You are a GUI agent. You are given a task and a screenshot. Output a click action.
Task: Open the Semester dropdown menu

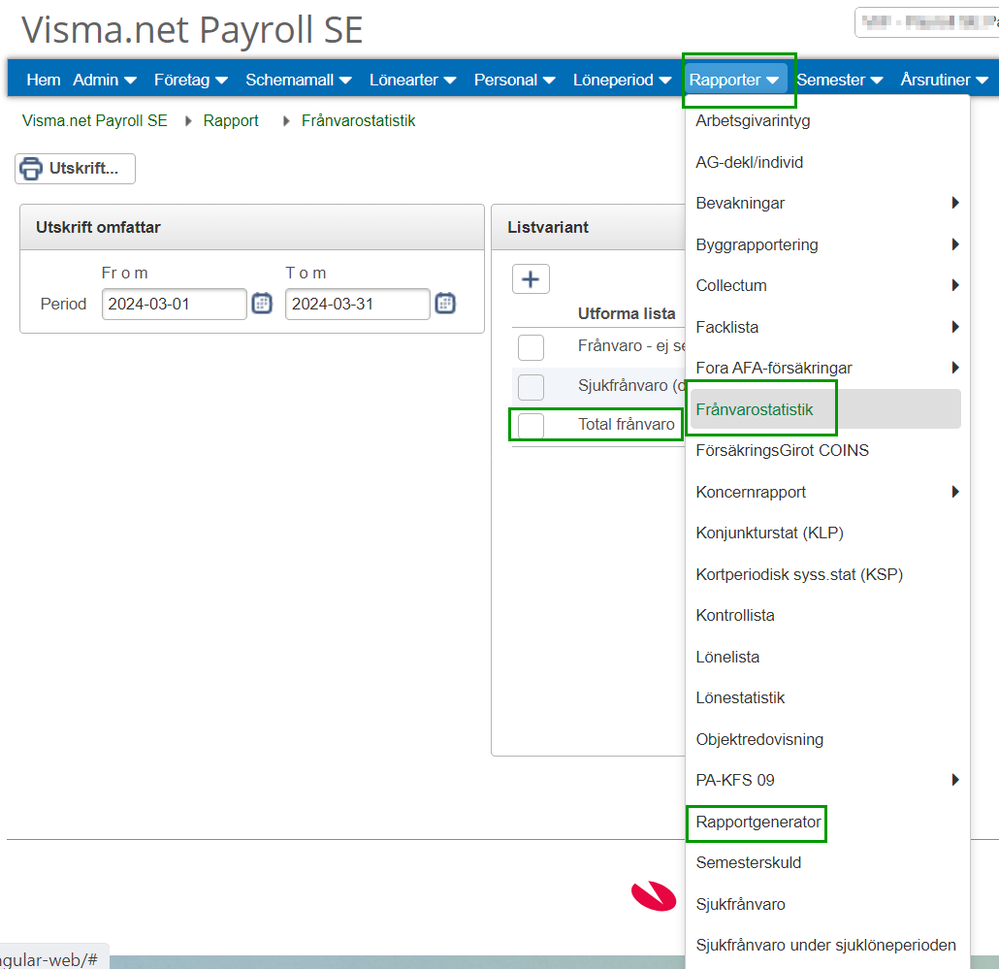pos(839,80)
